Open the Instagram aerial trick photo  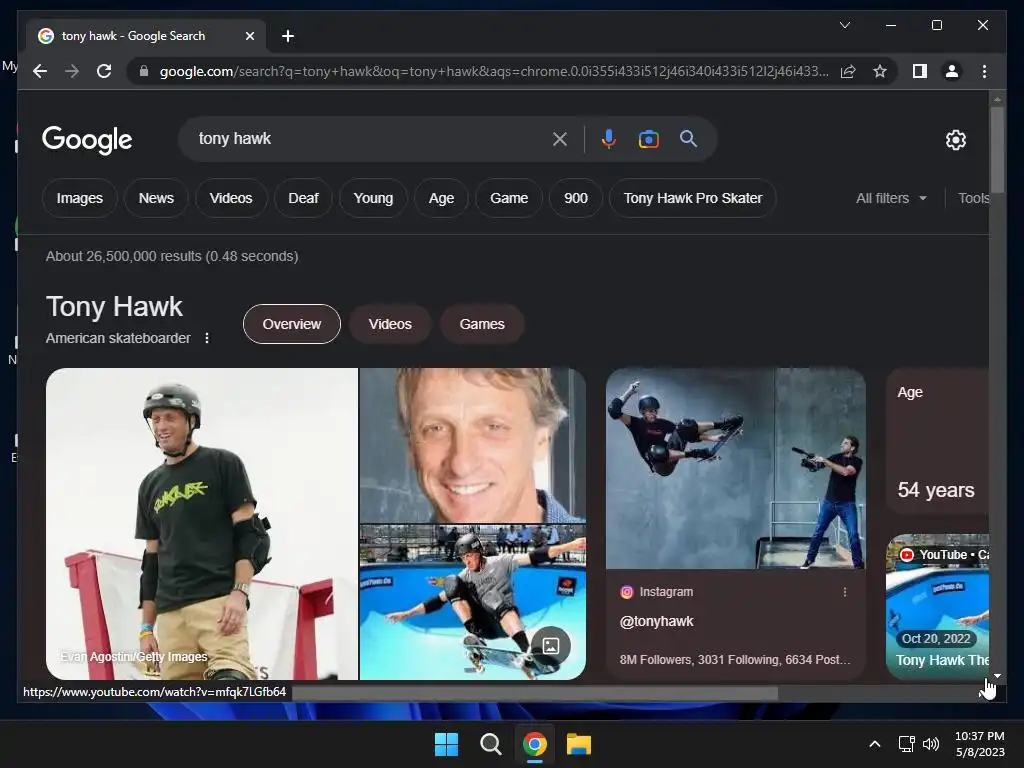point(736,469)
